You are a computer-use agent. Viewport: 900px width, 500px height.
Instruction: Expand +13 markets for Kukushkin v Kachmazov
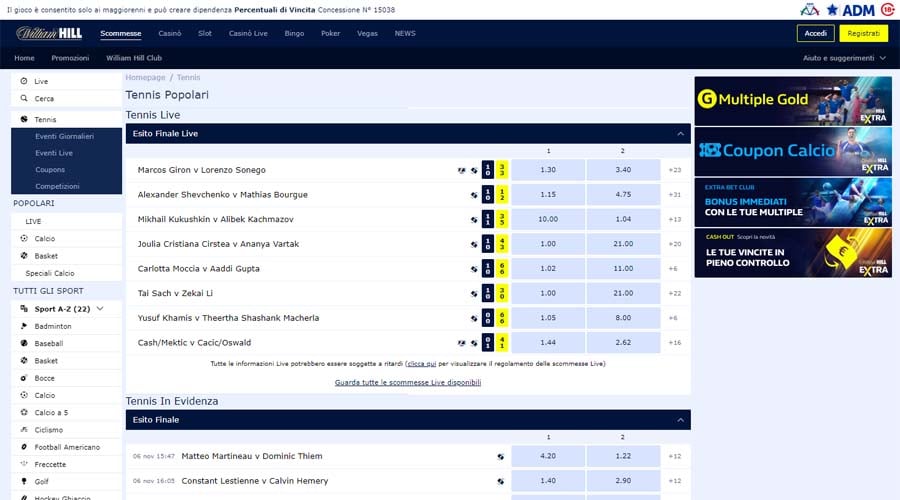(674, 219)
